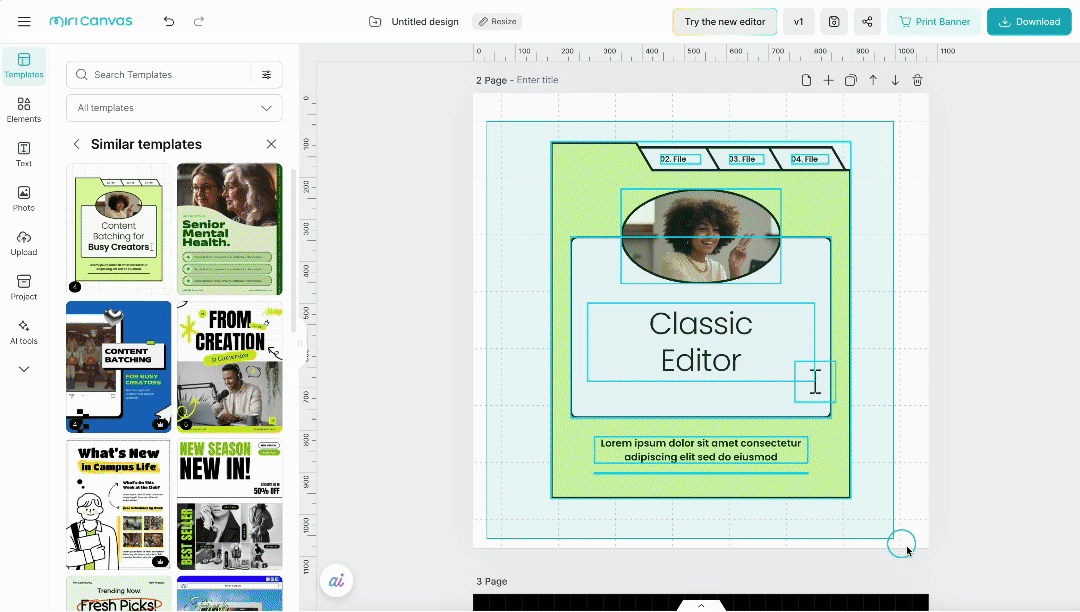Click the folder icon beside Untitled design
This screenshot has width=1080, height=612.
click(x=375, y=21)
